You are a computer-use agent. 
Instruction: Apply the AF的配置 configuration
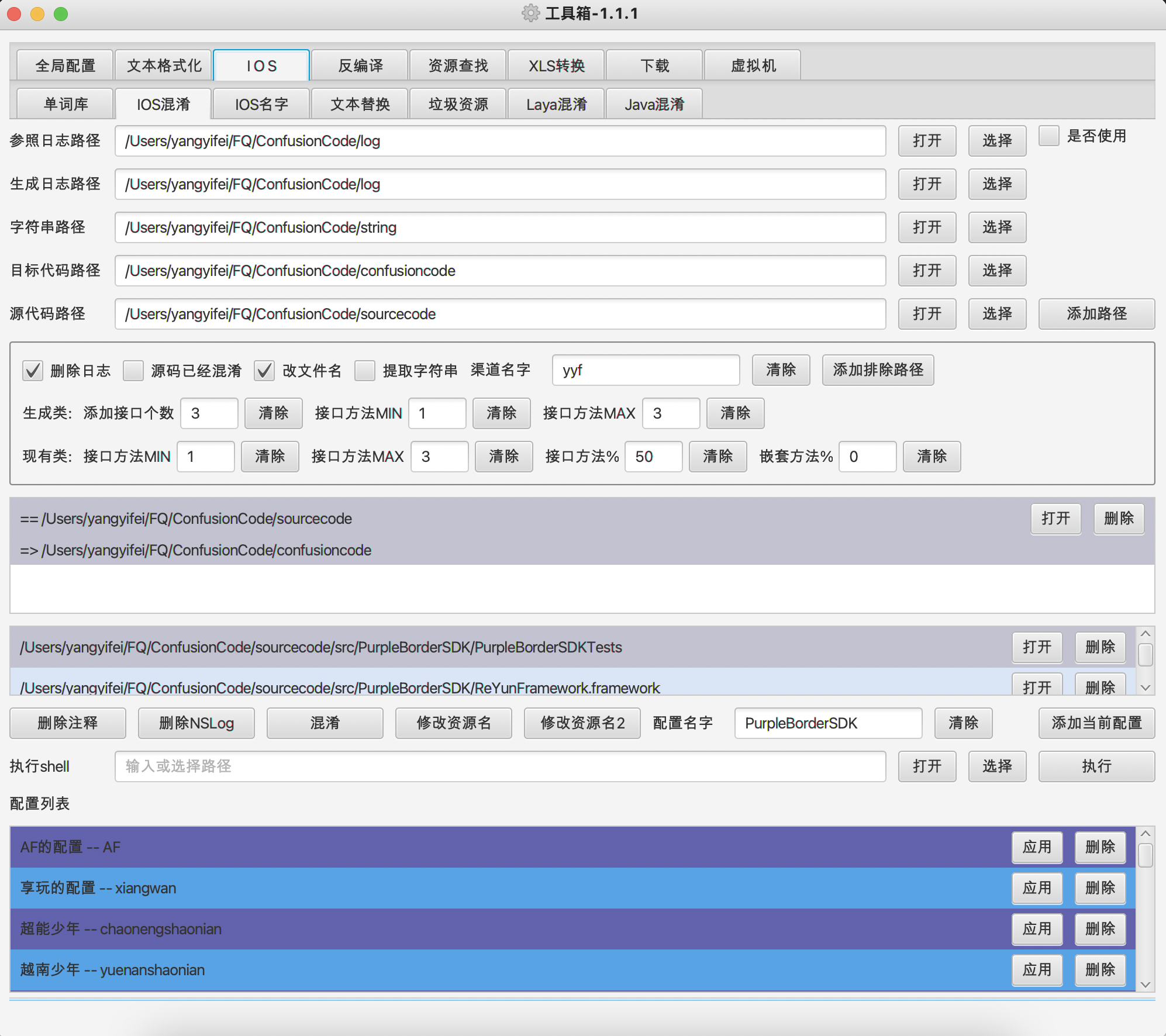coord(1037,847)
